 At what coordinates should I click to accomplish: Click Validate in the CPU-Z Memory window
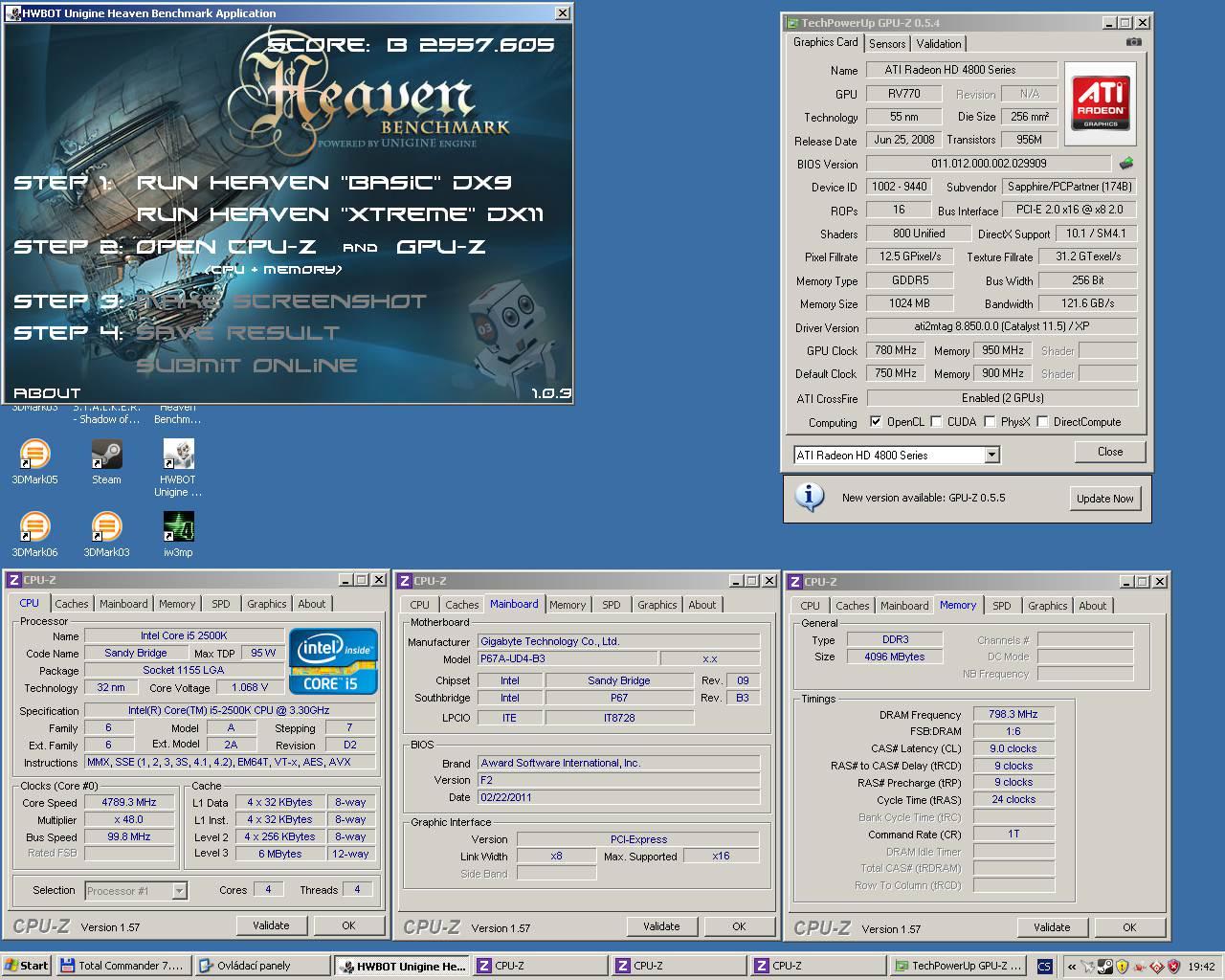1052,927
